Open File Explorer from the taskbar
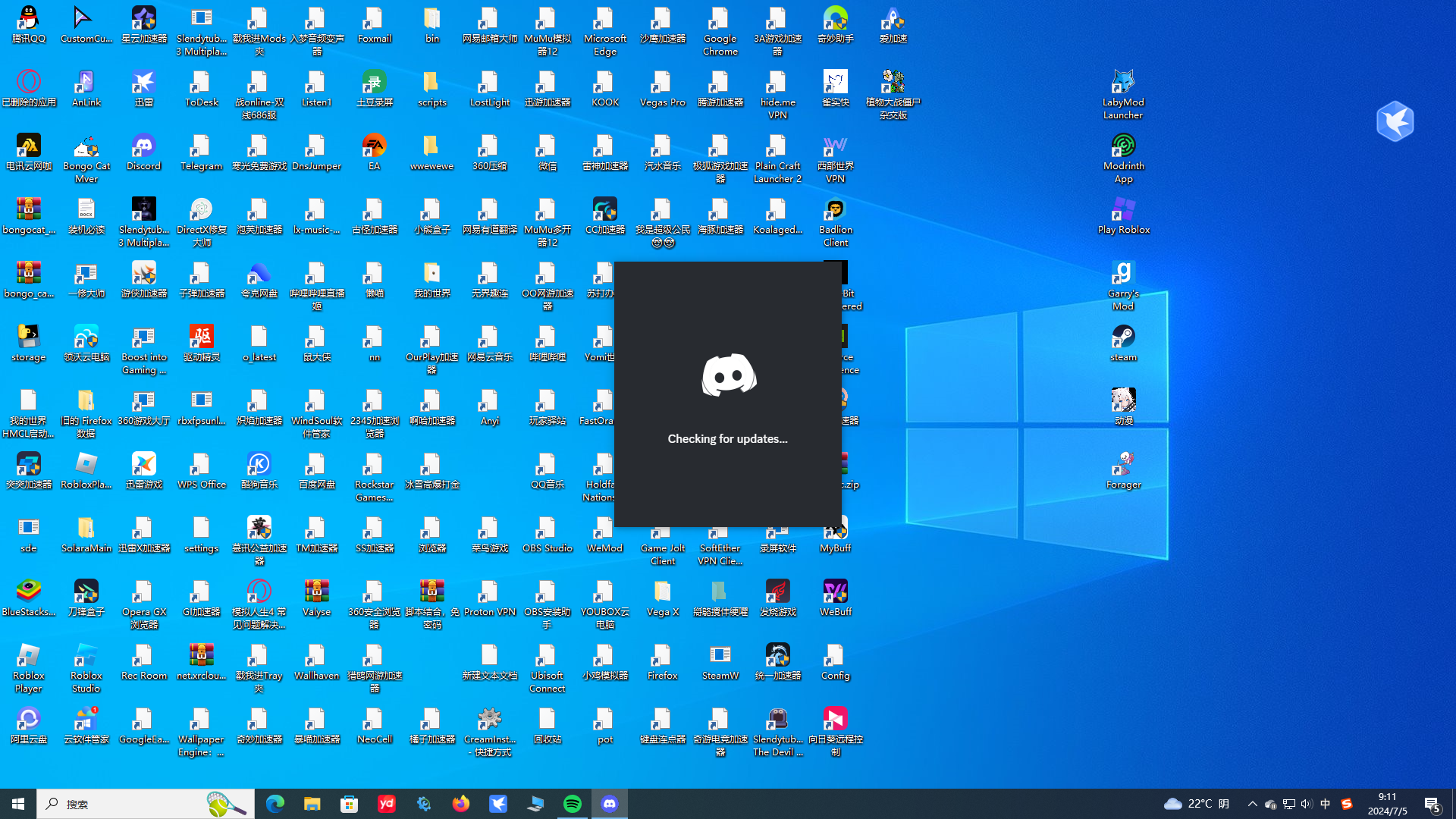 tap(312, 804)
